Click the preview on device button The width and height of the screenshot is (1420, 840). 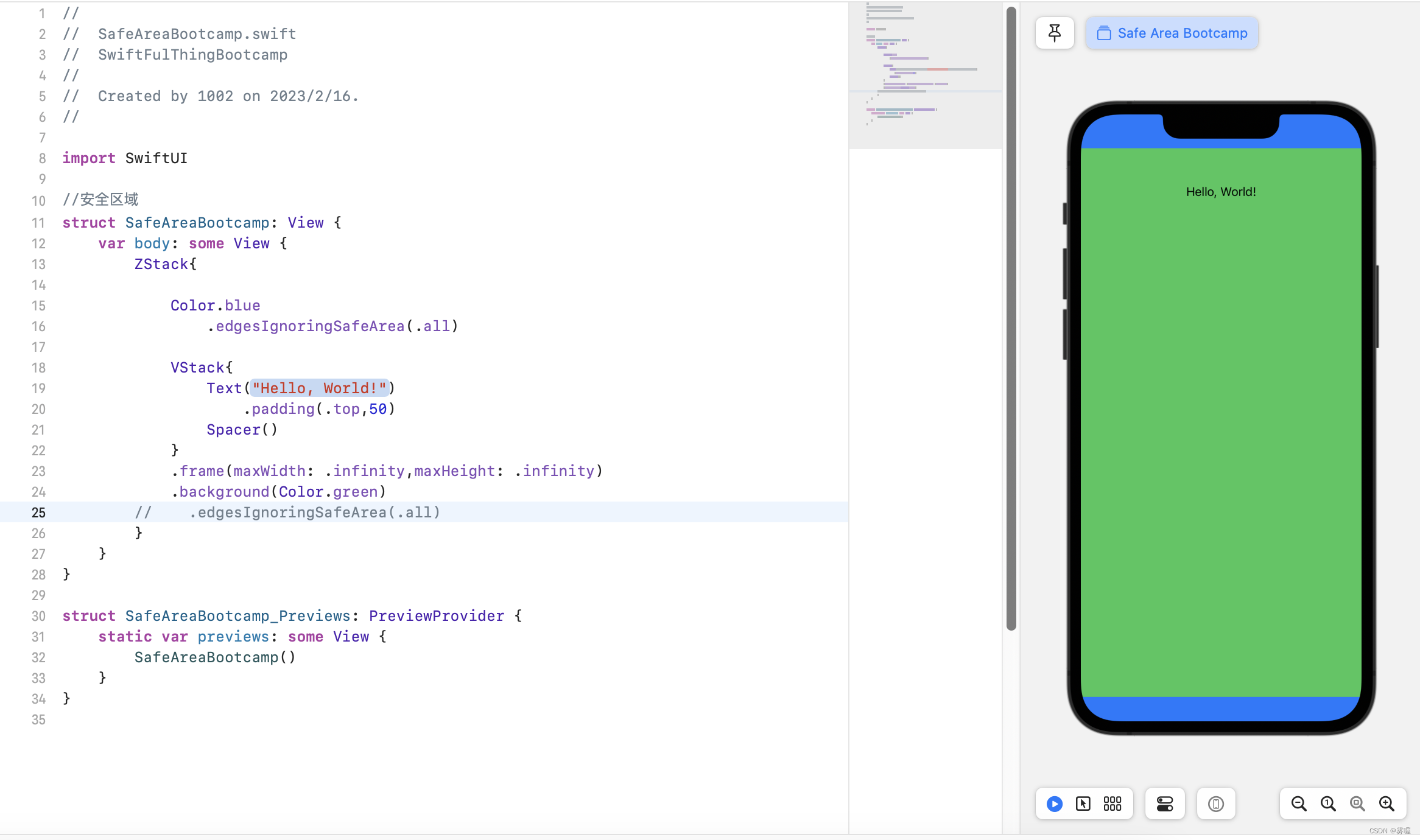click(1216, 804)
